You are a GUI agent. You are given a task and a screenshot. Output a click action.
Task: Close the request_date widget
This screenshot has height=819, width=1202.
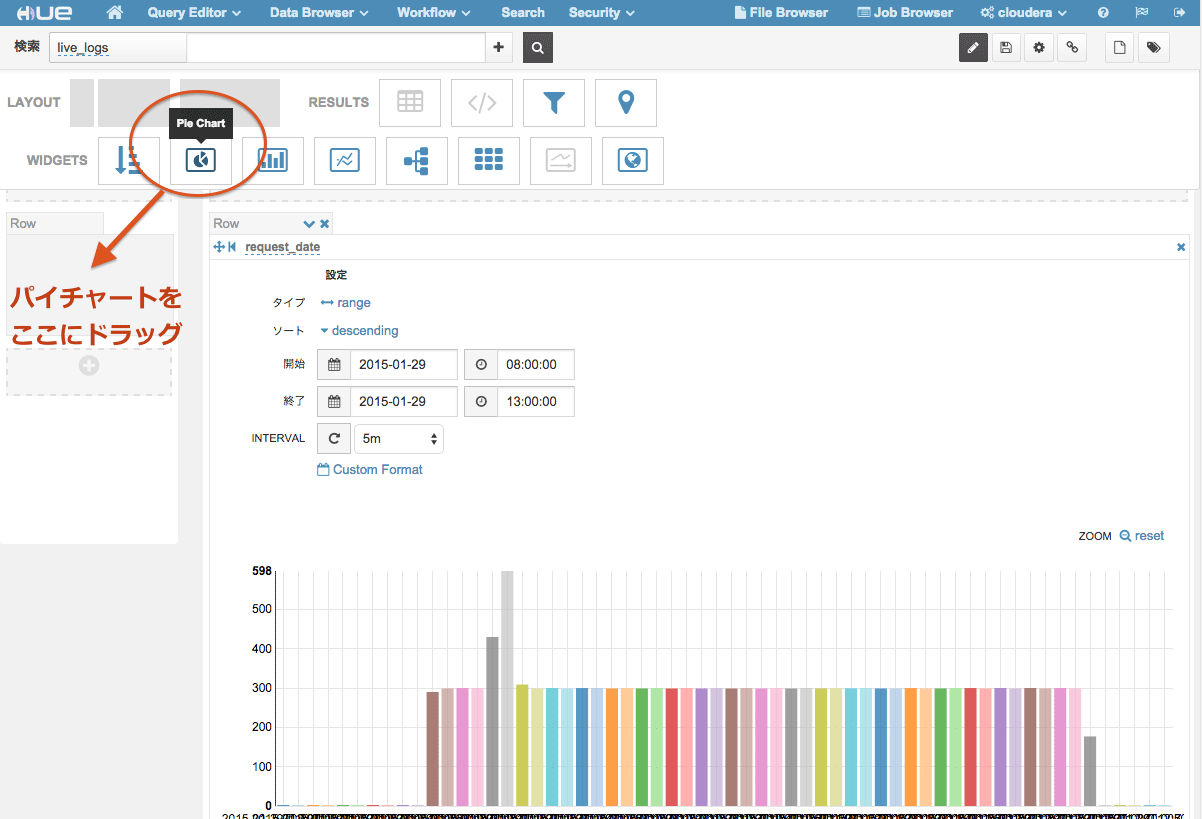(x=1181, y=247)
